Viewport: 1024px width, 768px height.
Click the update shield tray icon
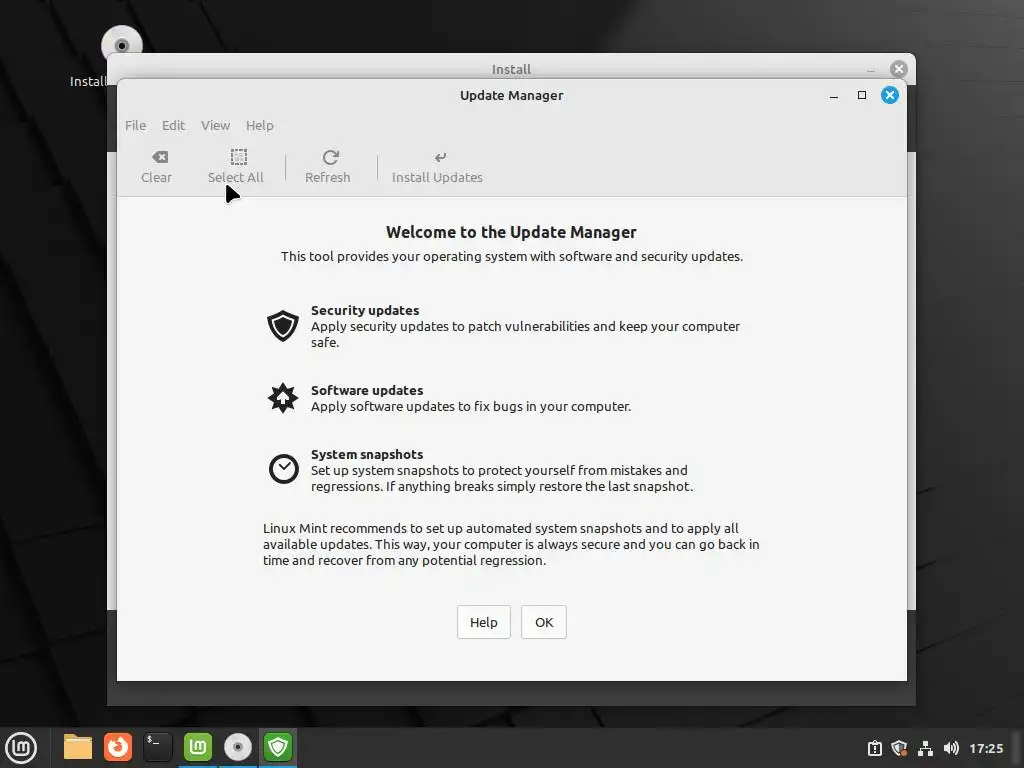[899, 748]
